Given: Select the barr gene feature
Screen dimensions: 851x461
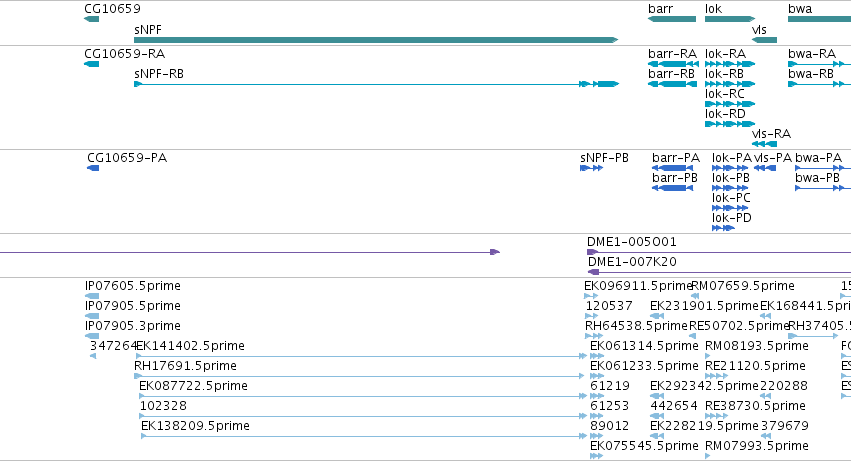Looking at the screenshot, I should [x=672, y=19].
